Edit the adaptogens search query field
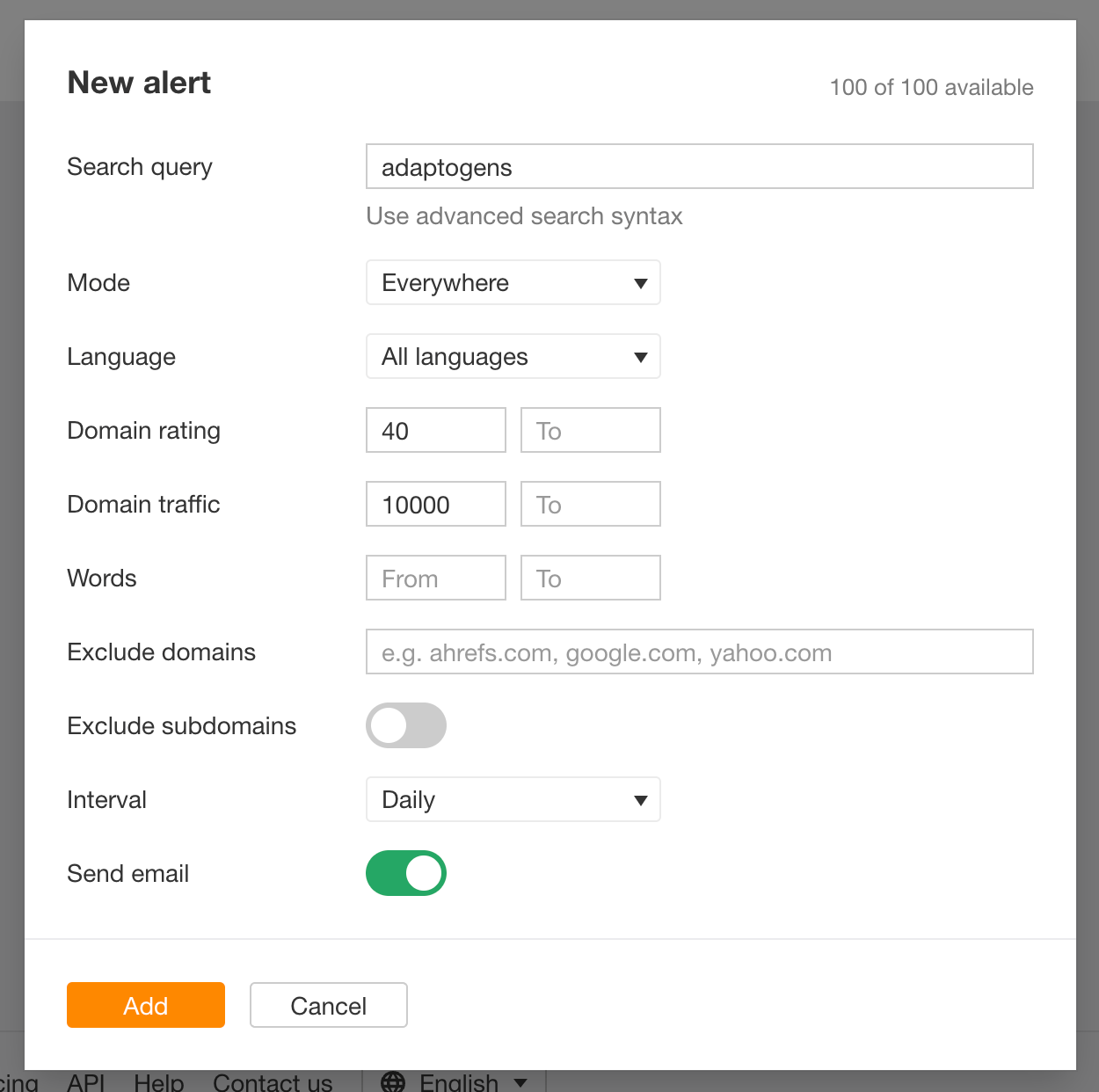Screen dimensions: 1099x1092 click(699, 166)
